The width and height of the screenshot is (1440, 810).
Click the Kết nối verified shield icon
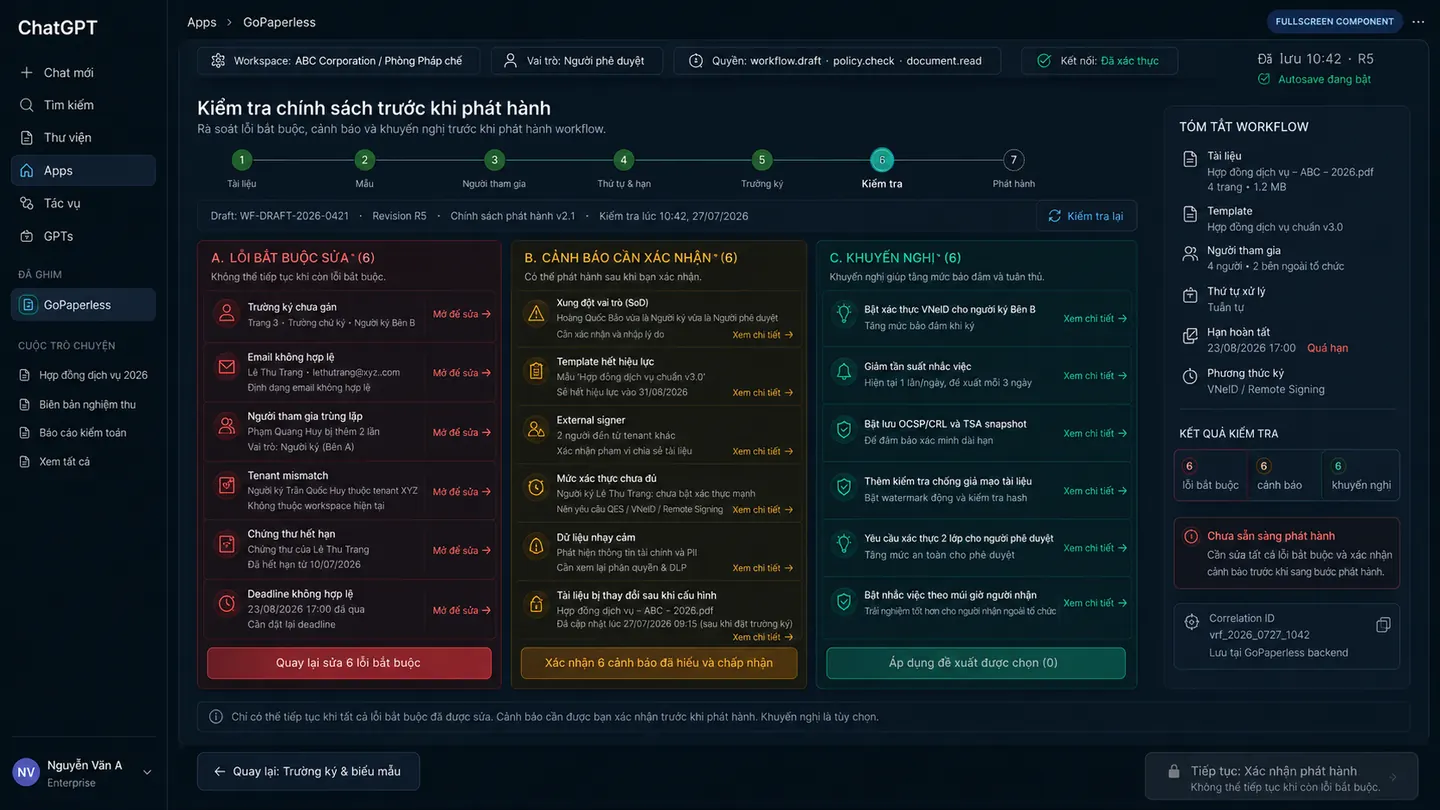click(1044, 61)
